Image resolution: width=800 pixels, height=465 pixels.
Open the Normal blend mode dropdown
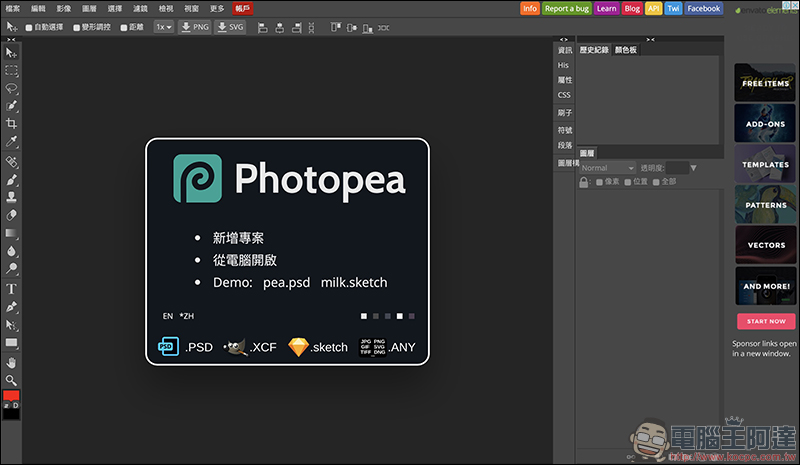(x=607, y=168)
